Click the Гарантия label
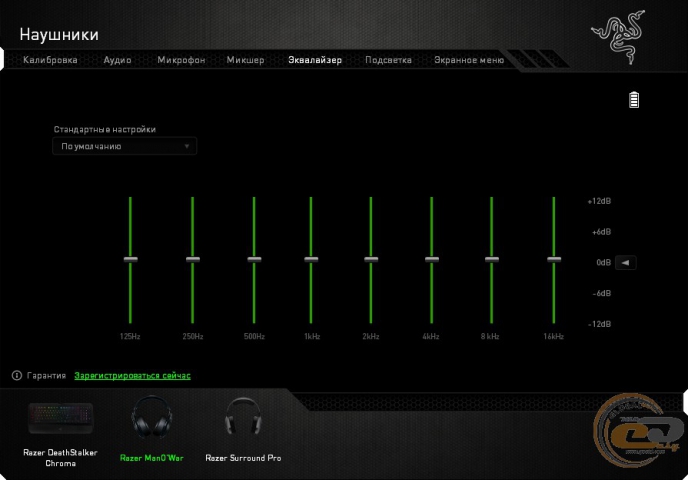This screenshot has width=688, height=480. (46, 376)
